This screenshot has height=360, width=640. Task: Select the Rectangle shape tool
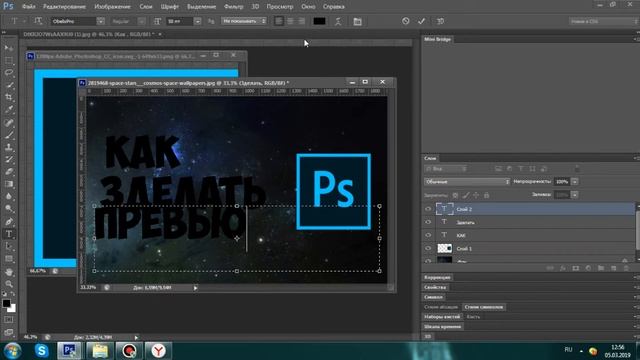point(9,259)
